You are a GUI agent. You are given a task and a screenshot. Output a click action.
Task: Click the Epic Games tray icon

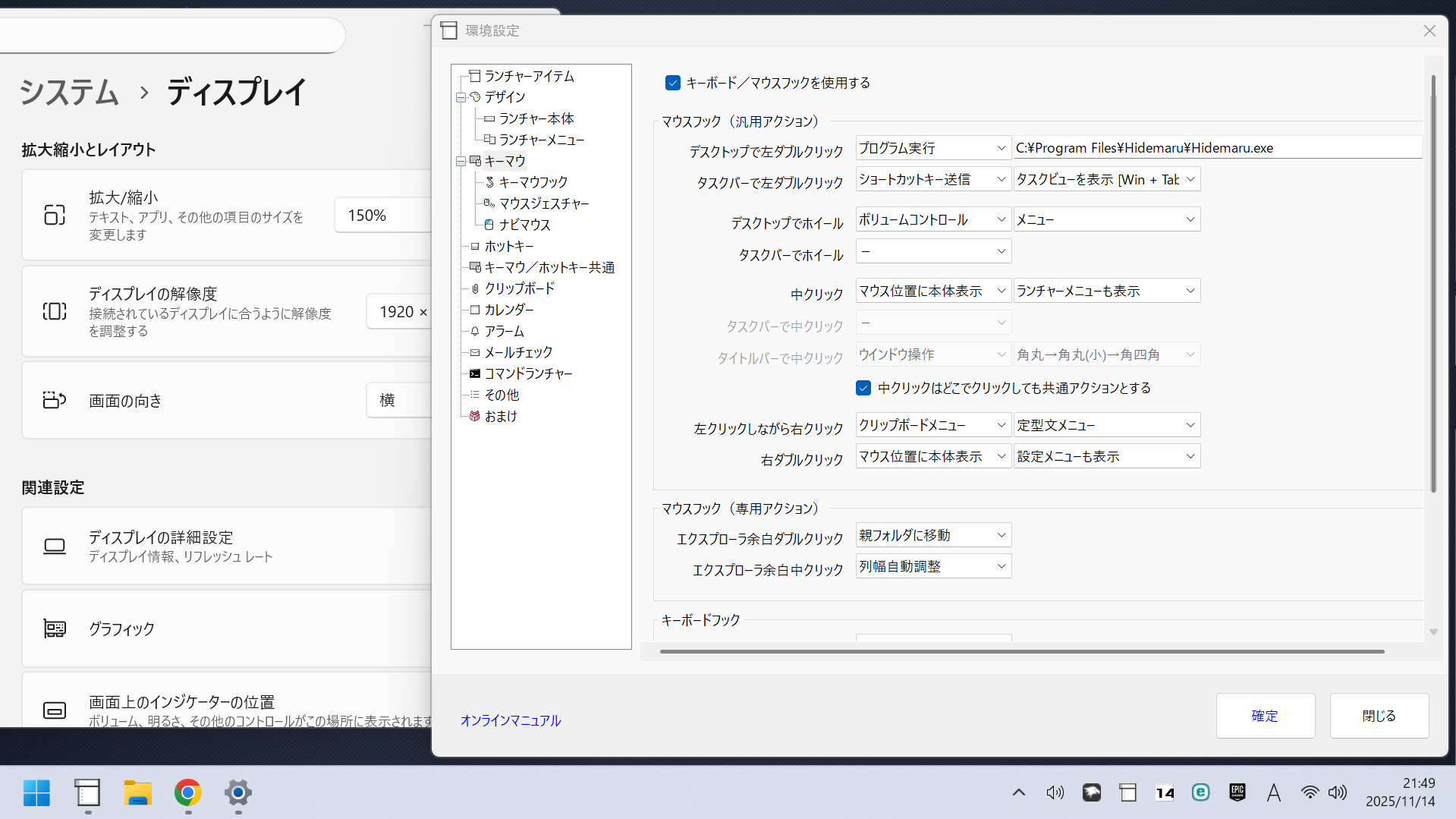(x=1237, y=793)
